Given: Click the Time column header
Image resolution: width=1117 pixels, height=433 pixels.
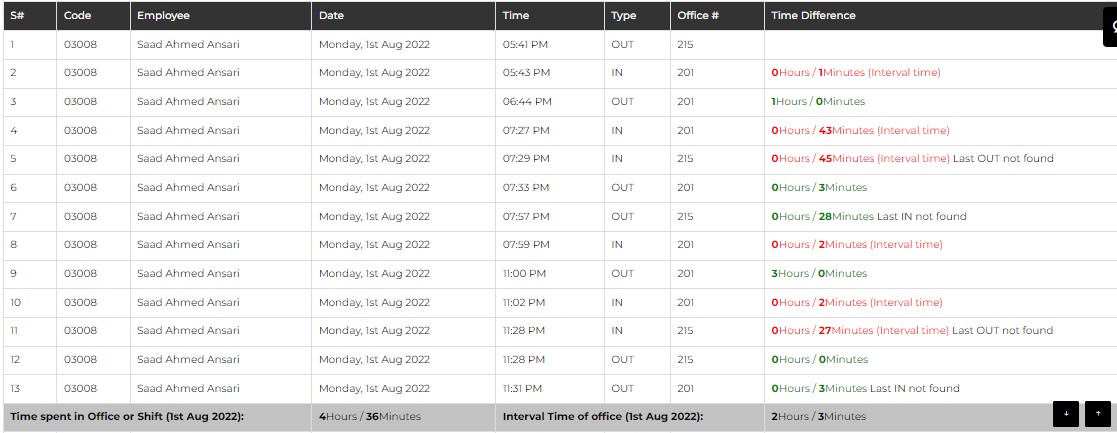Looking at the screenshot, I should point(516,16).
